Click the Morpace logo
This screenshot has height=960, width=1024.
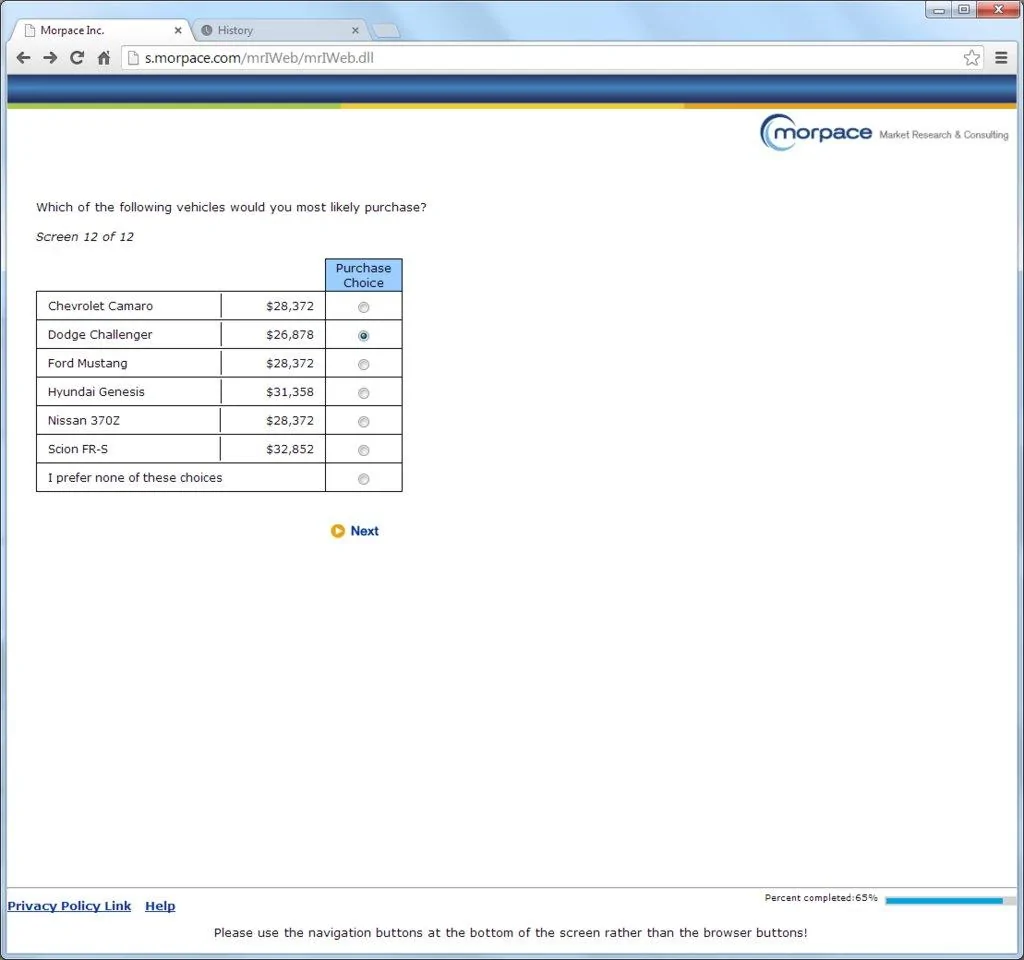(816, 133)
